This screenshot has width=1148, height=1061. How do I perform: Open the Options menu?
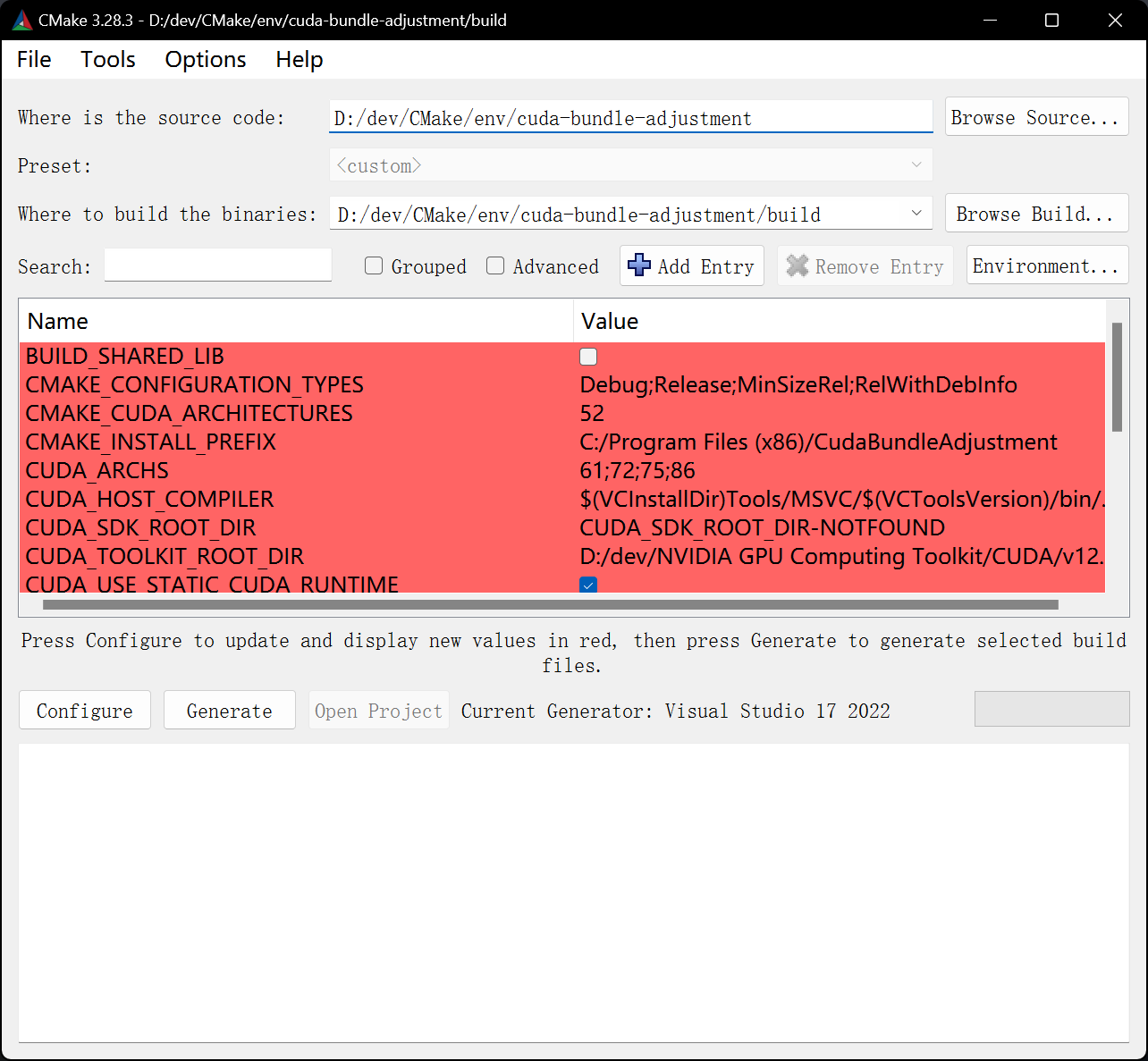click(206, 59)
